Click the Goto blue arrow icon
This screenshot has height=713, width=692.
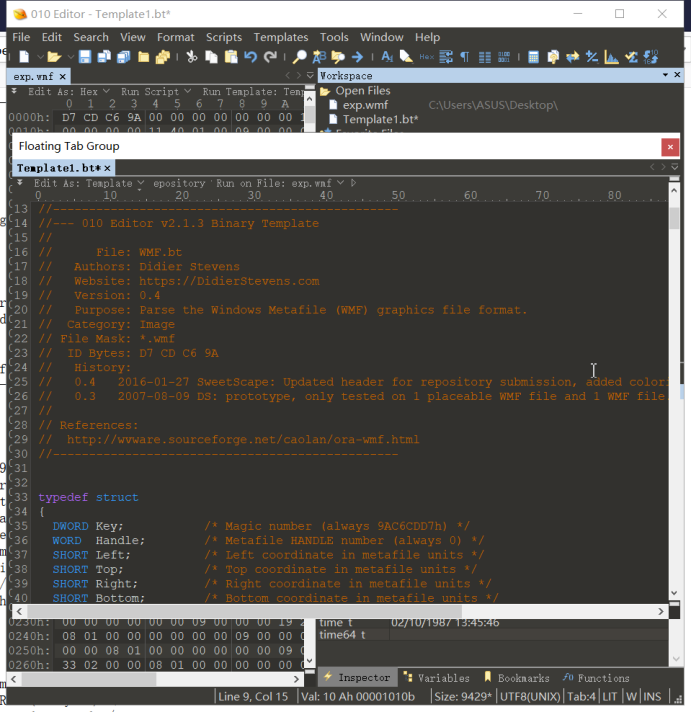(357, 57)
